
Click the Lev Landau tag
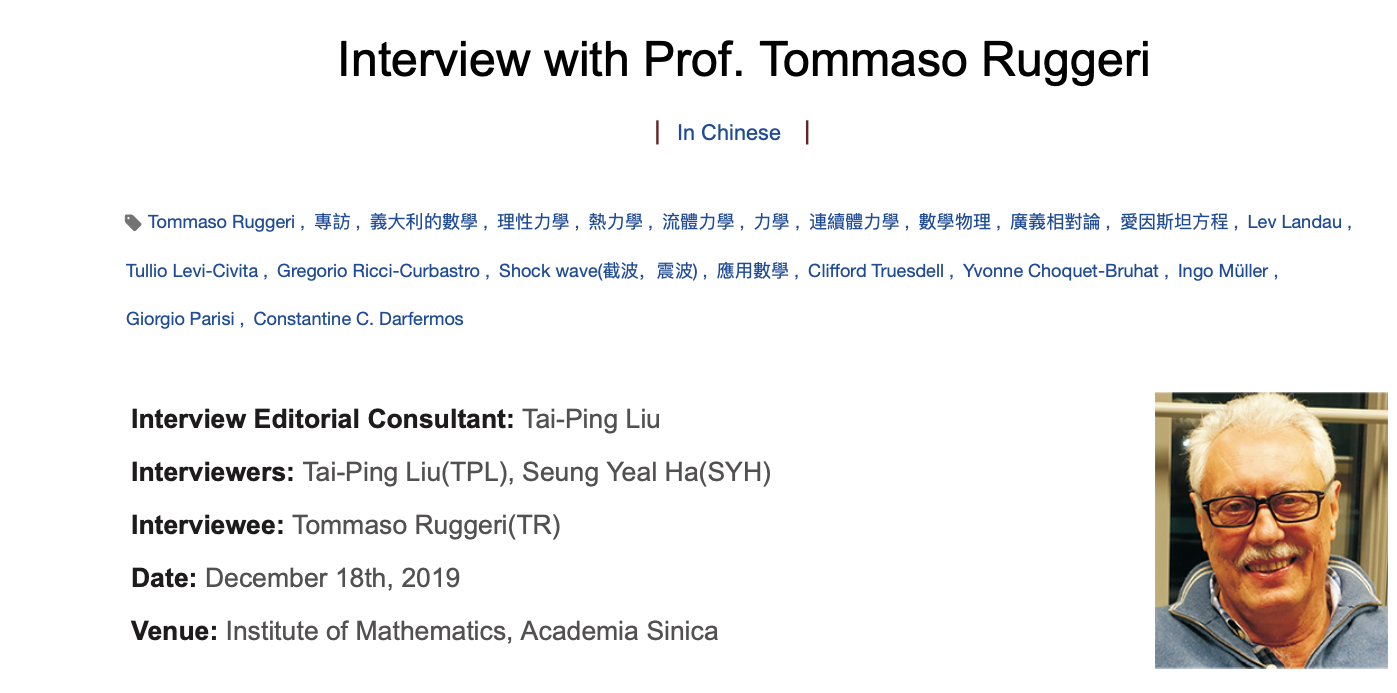coord(1294,222)
